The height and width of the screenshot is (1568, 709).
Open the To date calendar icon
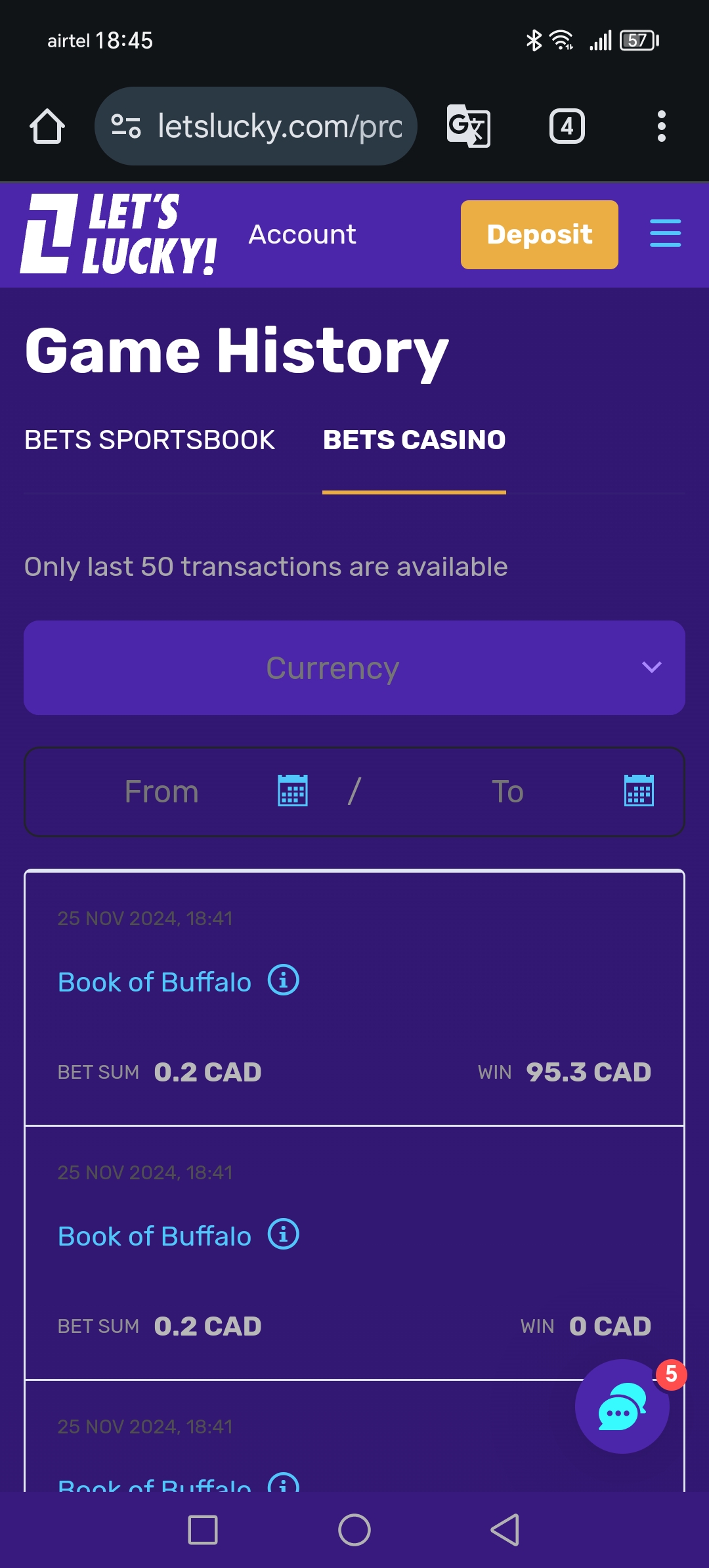pyautogui.click(x=639, y=790)
